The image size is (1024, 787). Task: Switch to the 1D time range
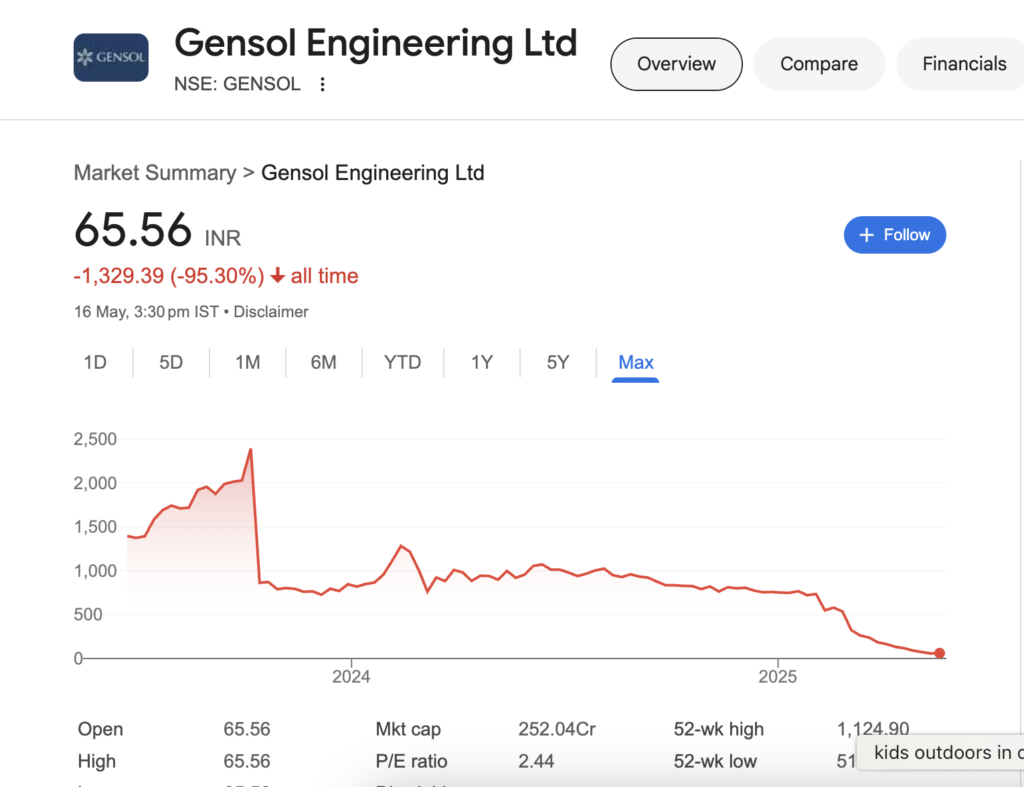tap(96, 362)
